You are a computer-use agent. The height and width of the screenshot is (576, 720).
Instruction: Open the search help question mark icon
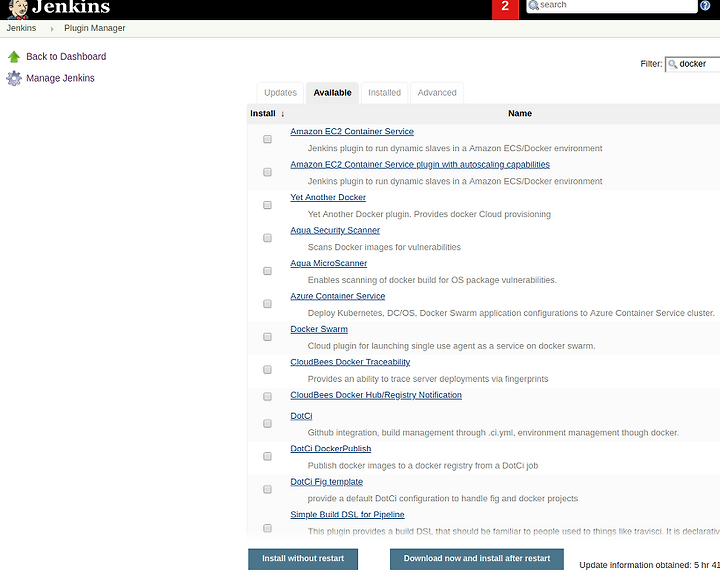[705, 6]
